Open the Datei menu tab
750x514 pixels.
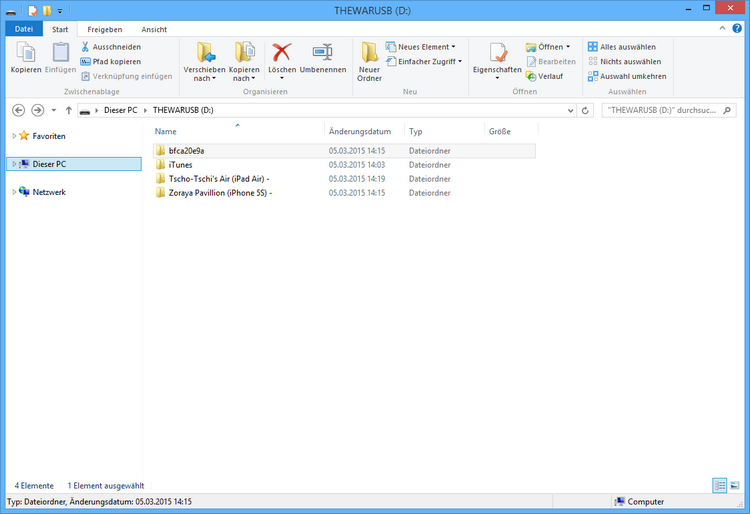(x=24, y=29)
